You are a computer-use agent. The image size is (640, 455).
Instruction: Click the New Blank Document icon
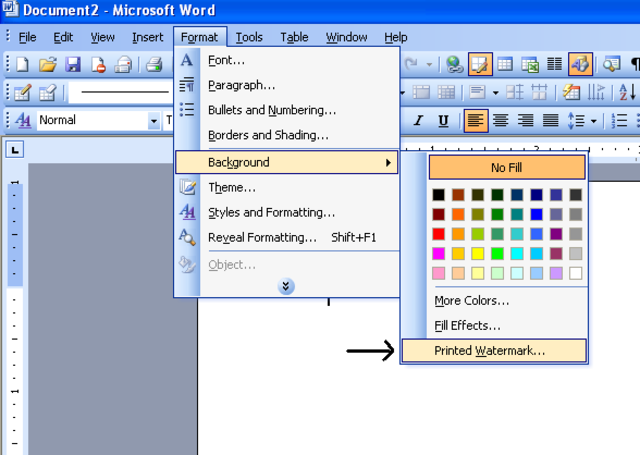click(22, 64)
